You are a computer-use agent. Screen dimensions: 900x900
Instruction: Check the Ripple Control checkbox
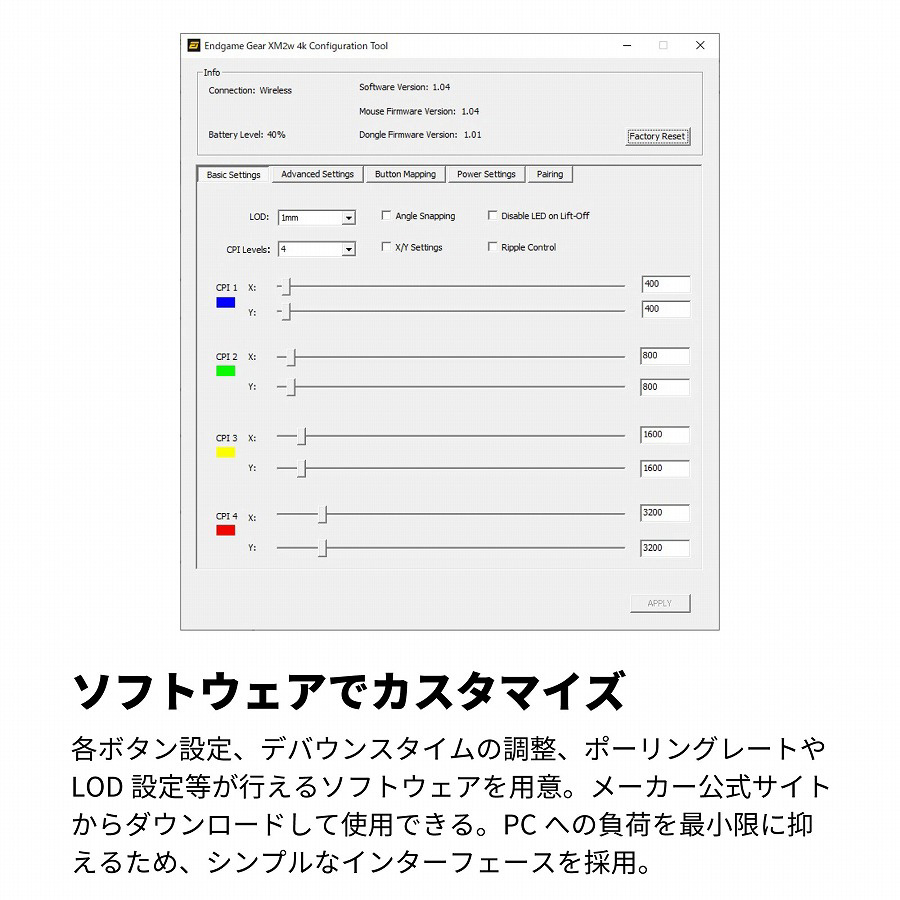(492, 247)
